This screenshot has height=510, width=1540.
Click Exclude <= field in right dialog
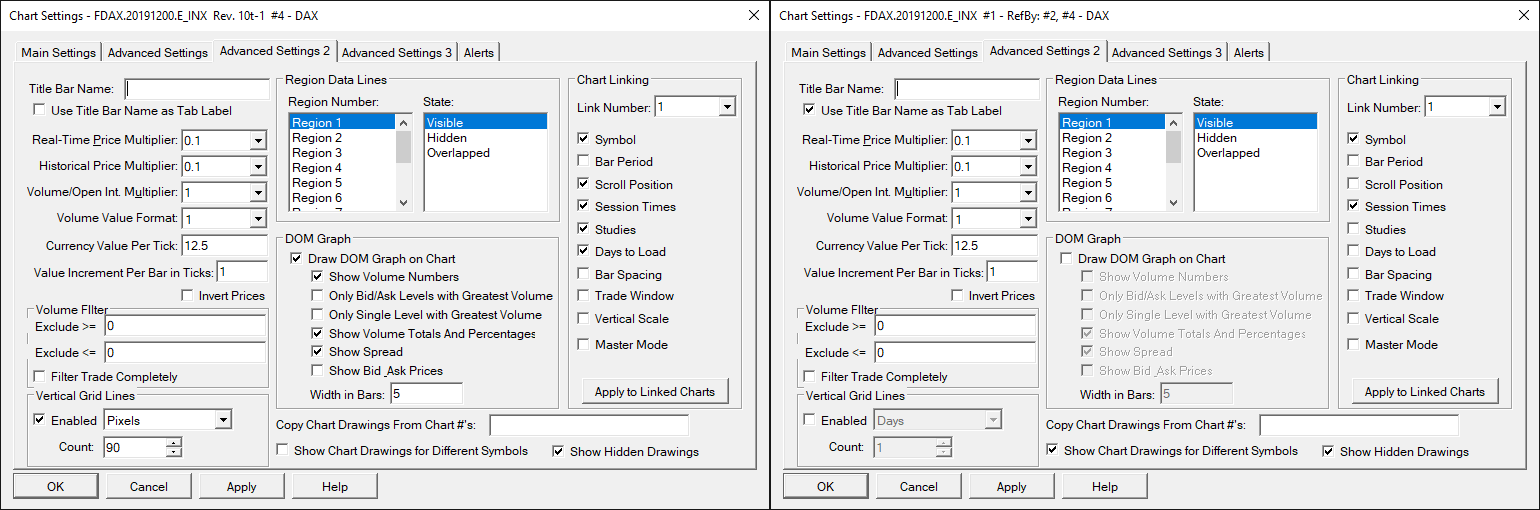(954, 352)
